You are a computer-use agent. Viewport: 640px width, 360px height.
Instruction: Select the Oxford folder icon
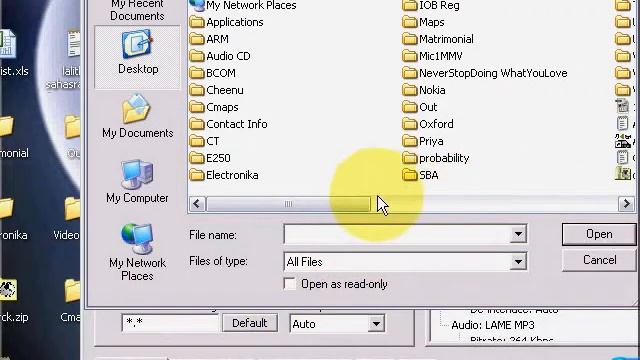pyautogui.click(x=409, y=124)
